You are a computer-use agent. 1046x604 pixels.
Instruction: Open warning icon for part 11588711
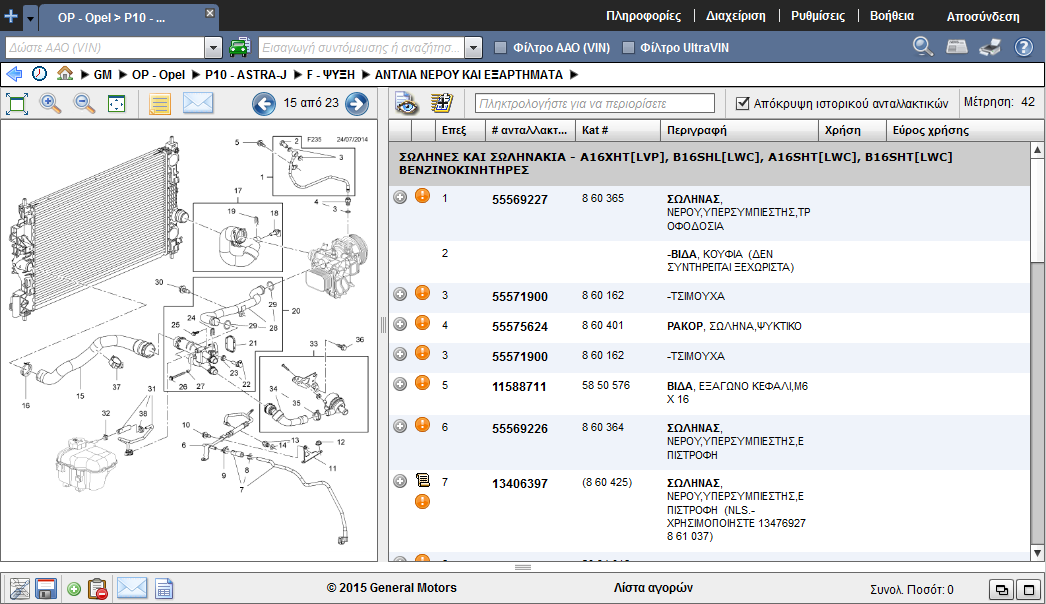pos(422,382)
